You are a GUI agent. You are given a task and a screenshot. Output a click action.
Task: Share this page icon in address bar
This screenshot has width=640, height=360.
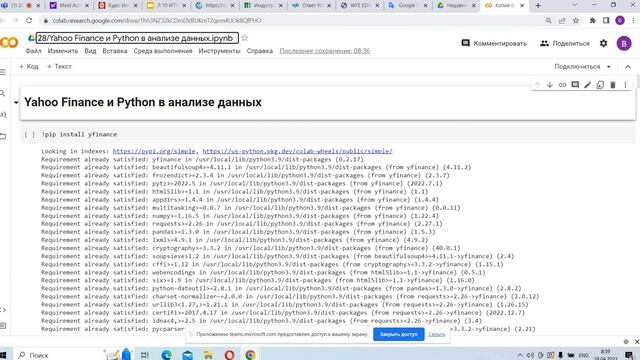pyautogui.click(x=562, y=20)
